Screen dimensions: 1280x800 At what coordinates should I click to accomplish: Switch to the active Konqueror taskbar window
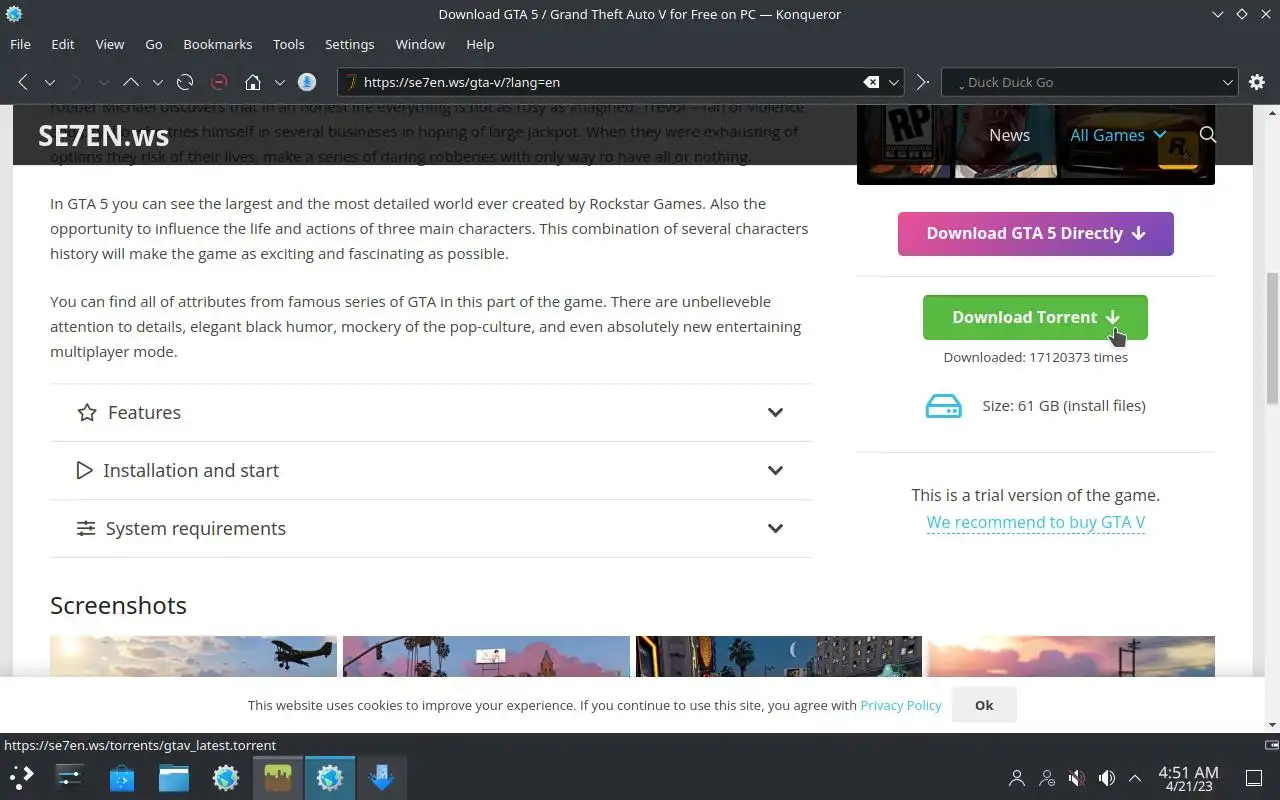pos(330,777)
